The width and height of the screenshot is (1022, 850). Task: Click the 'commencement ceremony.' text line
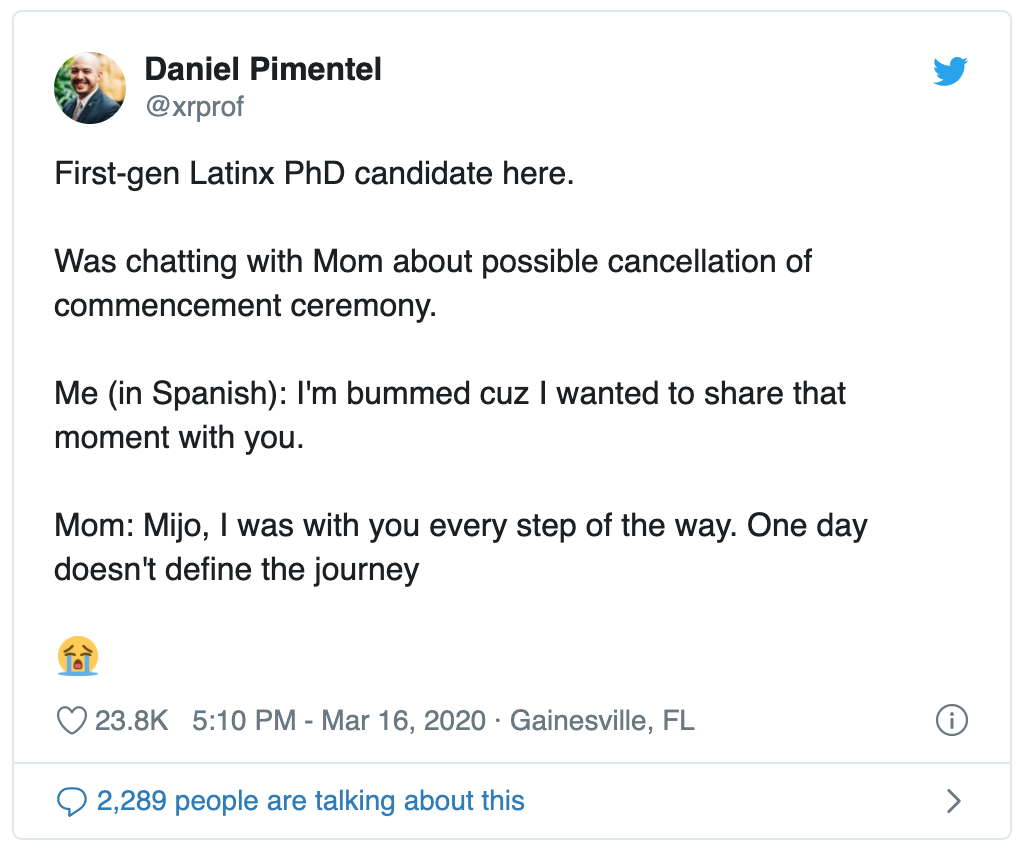pos(245,306)
